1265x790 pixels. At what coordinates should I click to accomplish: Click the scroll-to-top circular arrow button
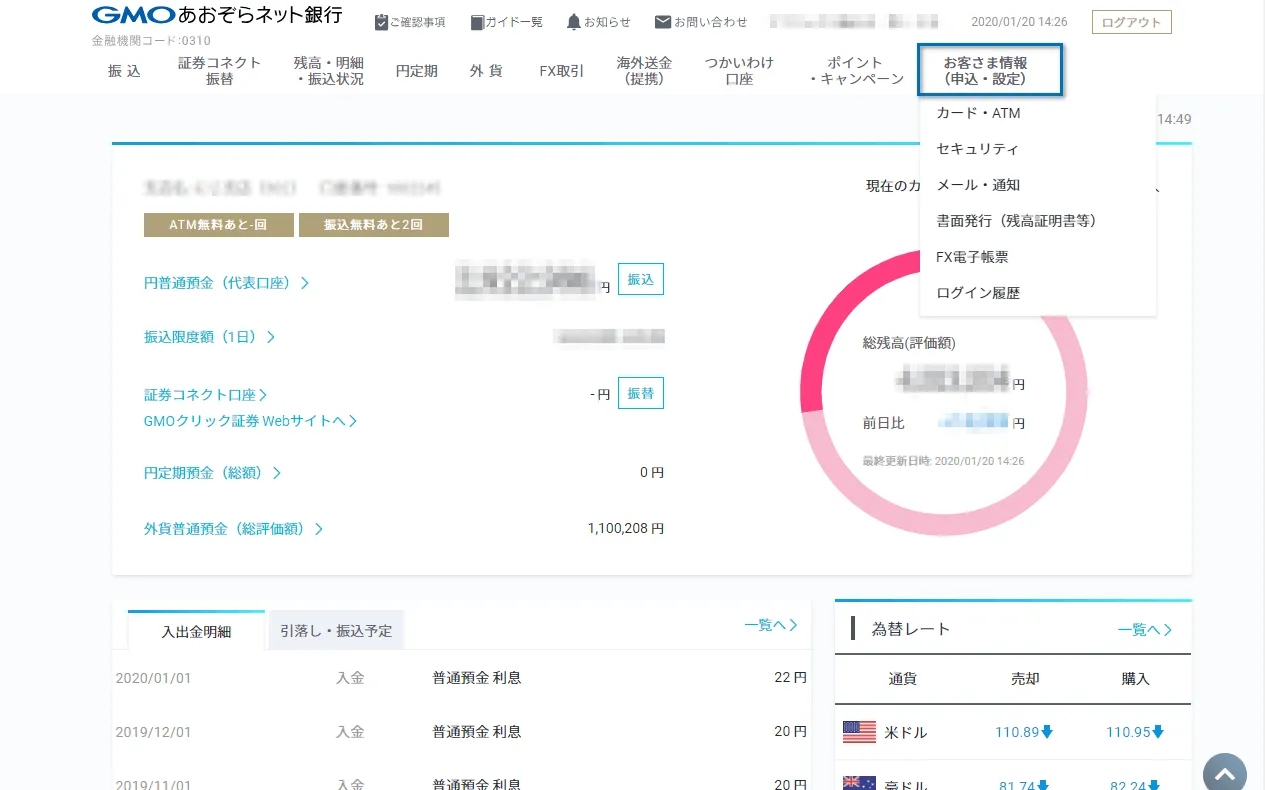click(x=1224, y=773)
